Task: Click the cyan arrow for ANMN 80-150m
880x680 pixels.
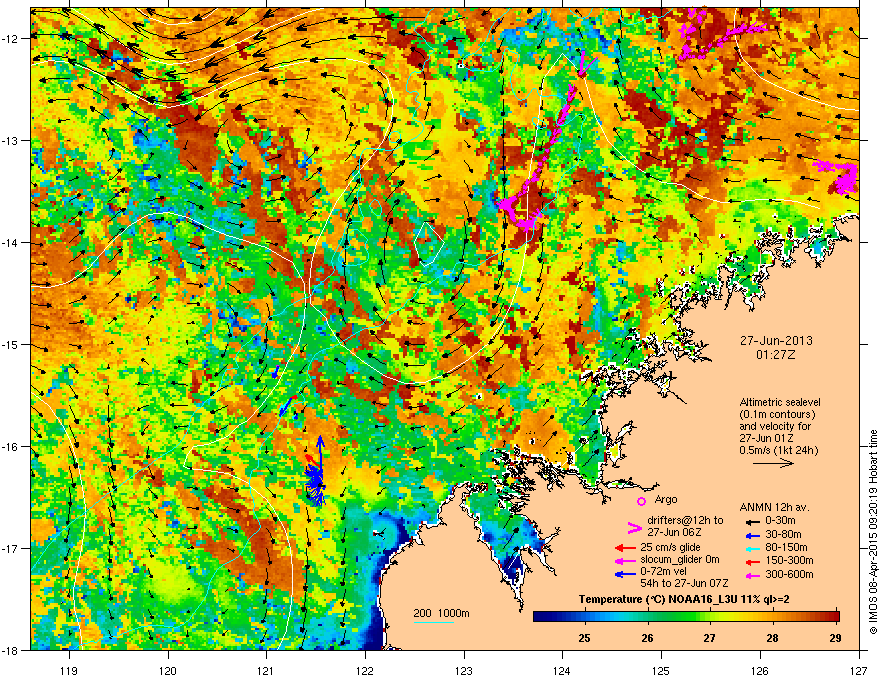Action: (753, 548)
